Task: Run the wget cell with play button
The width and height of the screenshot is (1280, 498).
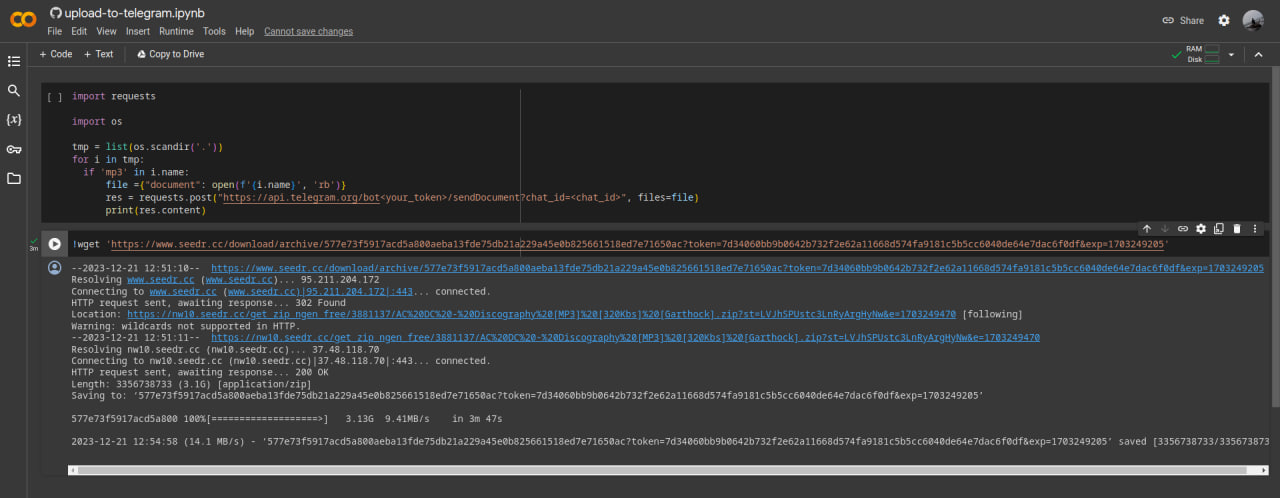Action: pyautogui.click(x=54, y=243)
